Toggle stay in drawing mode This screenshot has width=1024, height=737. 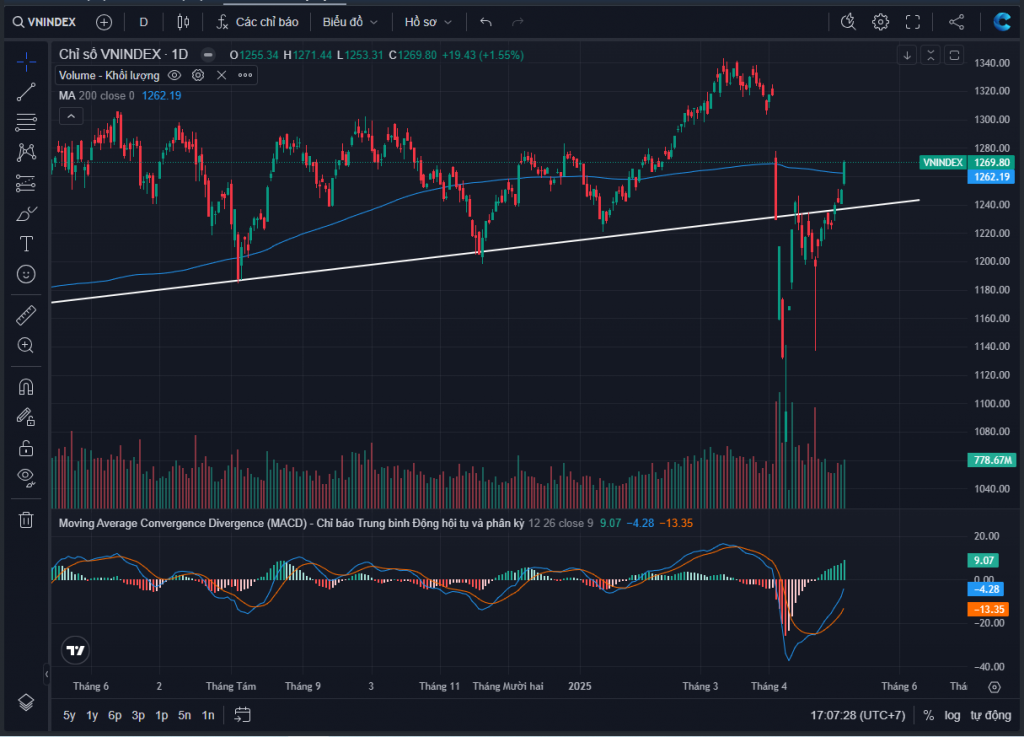[x=26, y=417]
